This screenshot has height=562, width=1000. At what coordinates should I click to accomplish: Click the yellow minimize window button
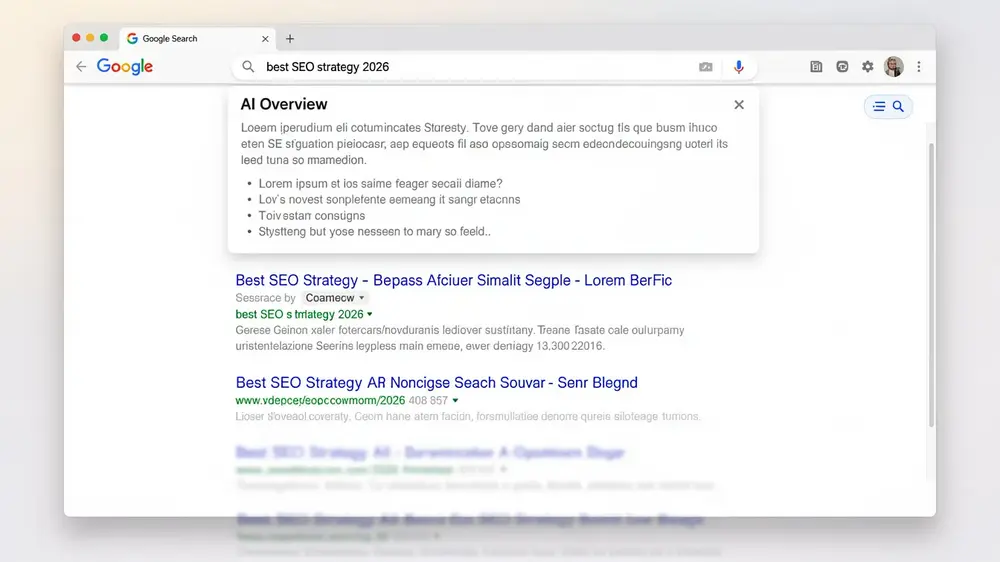point(91,38)
